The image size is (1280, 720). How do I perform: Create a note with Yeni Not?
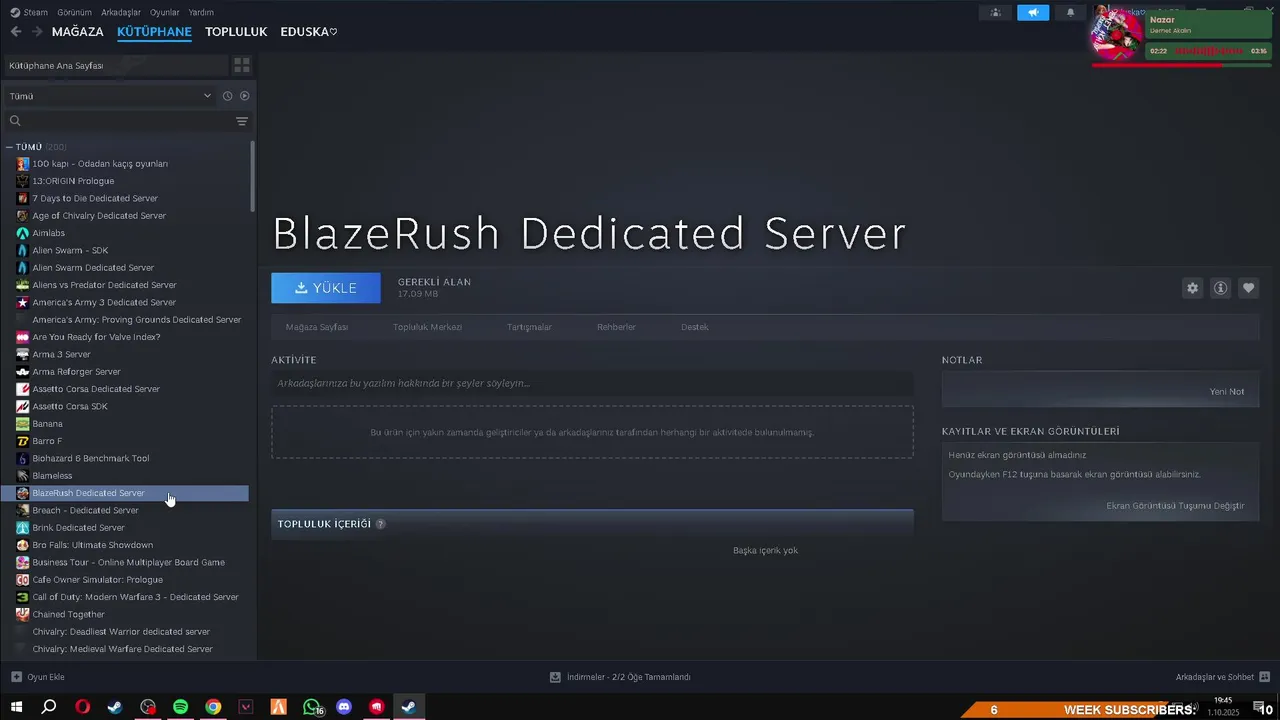[1227, 391]
